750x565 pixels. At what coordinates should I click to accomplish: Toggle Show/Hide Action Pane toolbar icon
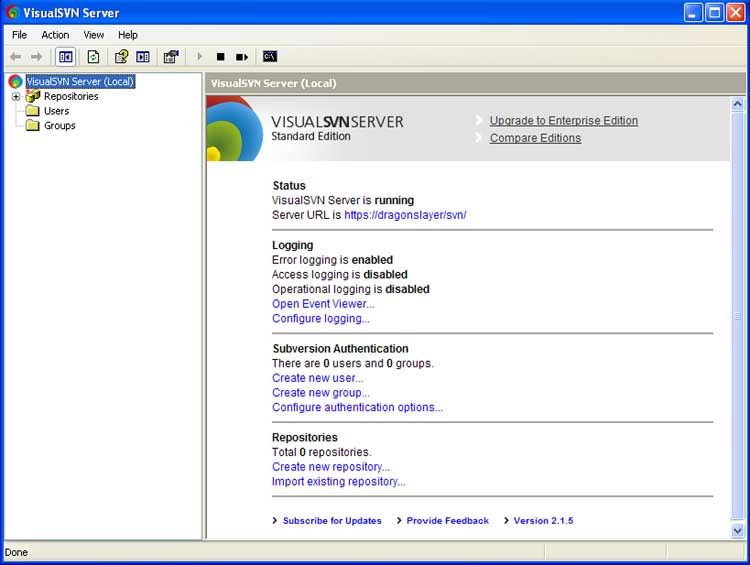tap(143, 57)
